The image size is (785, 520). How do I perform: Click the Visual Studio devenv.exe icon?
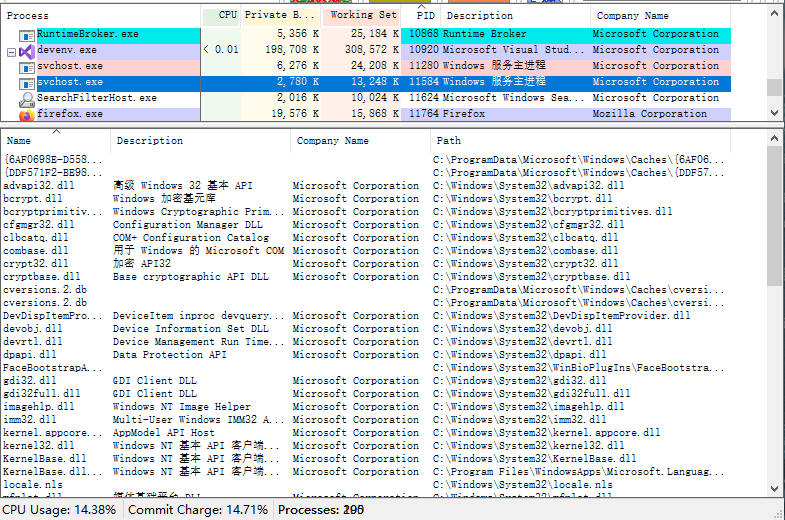pos(26,50)
